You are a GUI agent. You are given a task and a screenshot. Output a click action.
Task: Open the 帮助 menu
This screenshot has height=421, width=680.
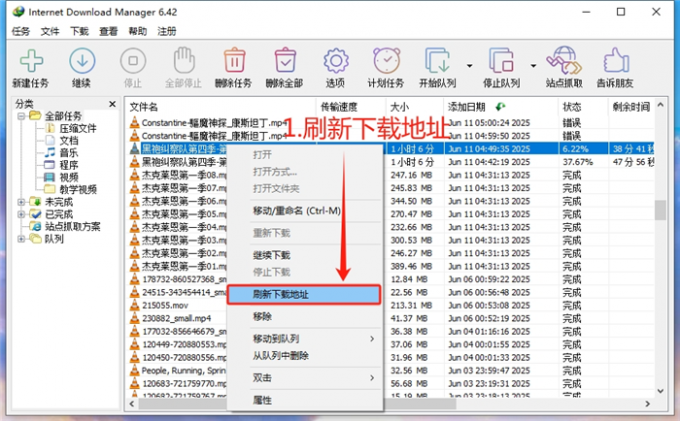point(137,31)
